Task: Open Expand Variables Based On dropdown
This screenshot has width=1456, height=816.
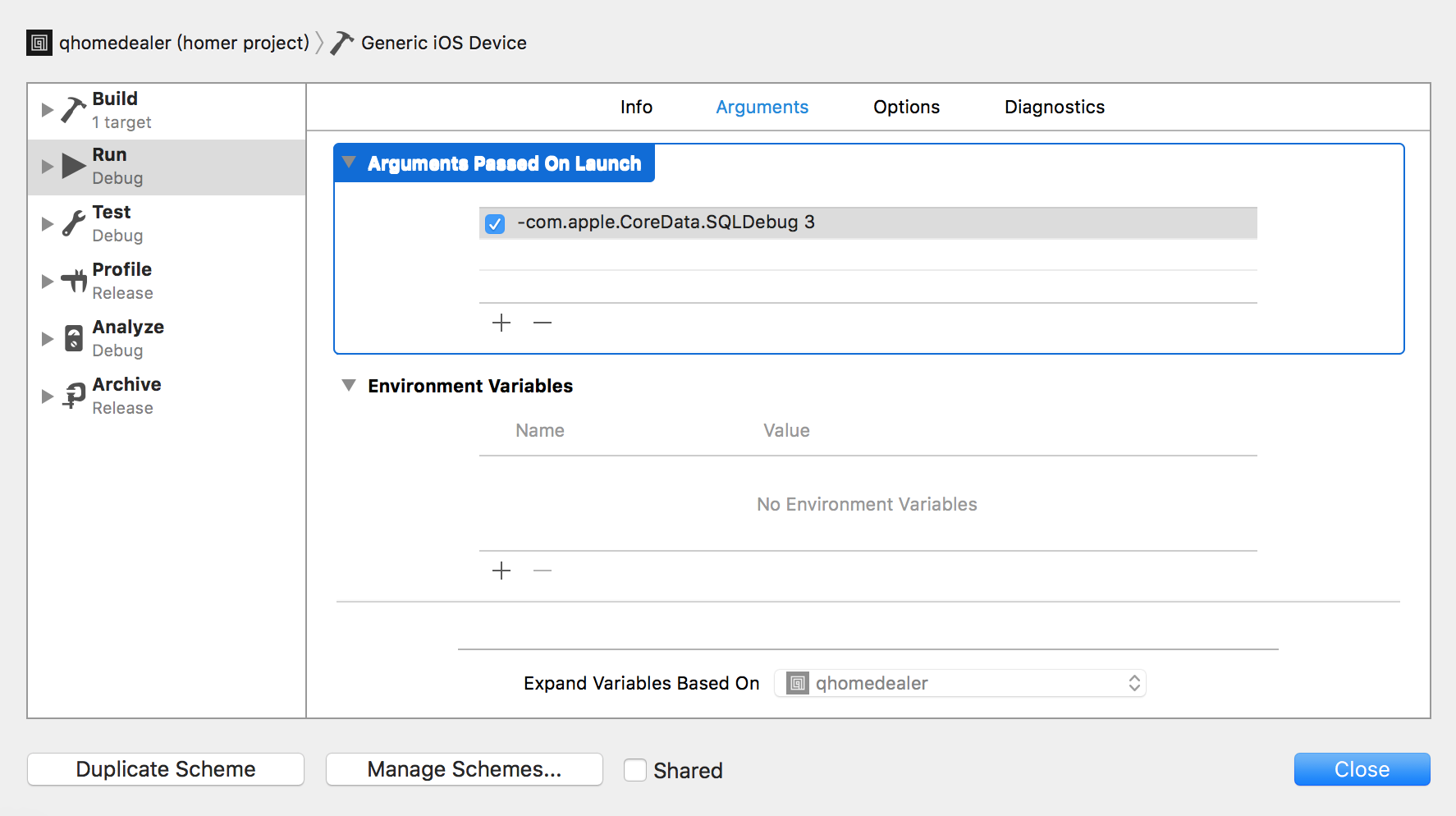Action: [959, 683]
